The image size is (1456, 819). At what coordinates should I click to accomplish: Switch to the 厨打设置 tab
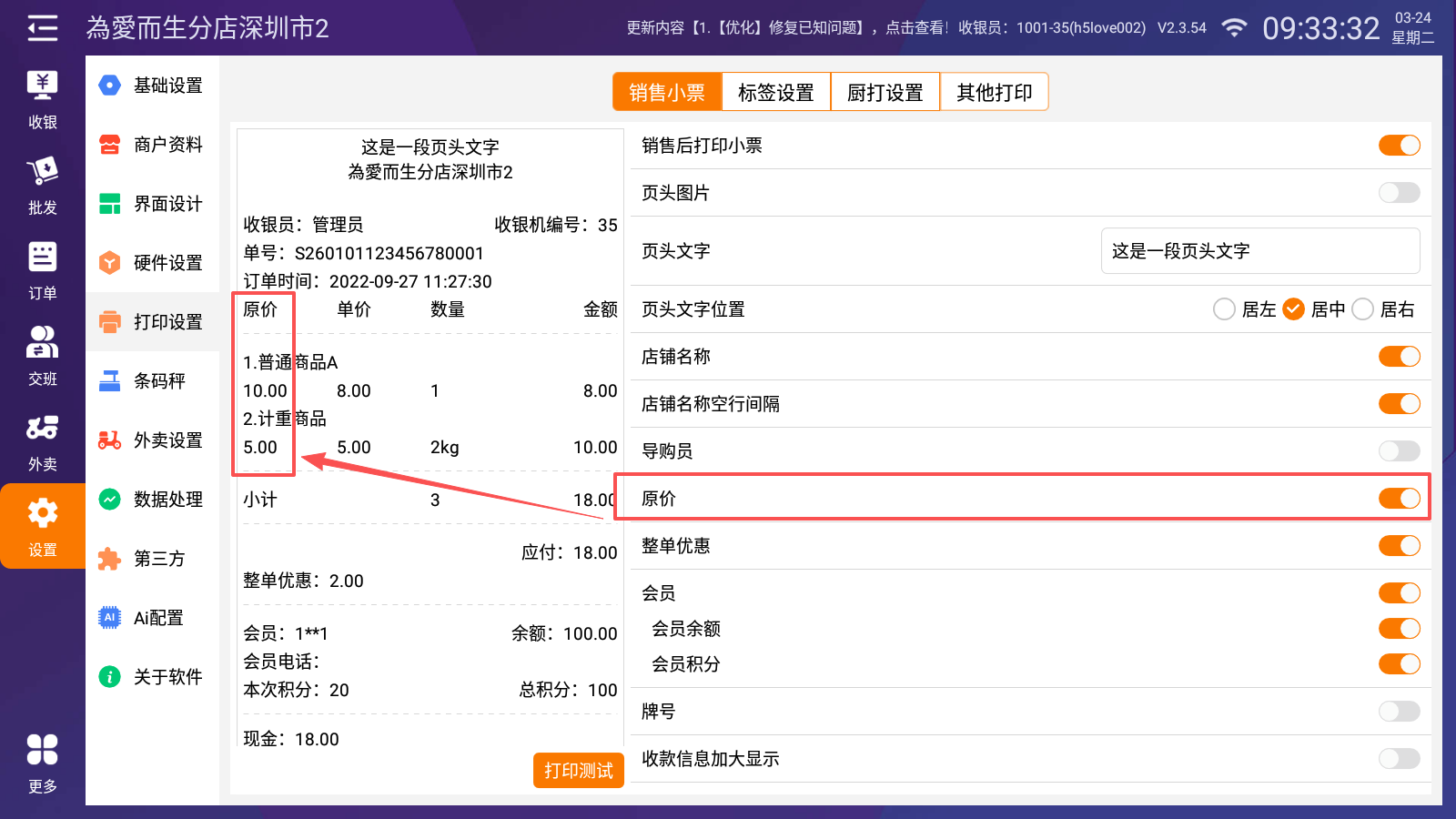tap(885, 92)
